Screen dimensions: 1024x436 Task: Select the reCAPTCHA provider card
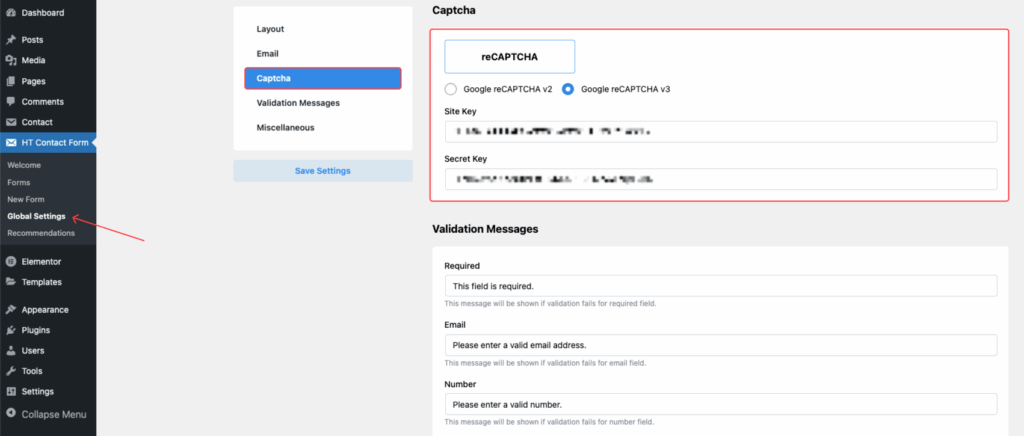click(509, 57)
